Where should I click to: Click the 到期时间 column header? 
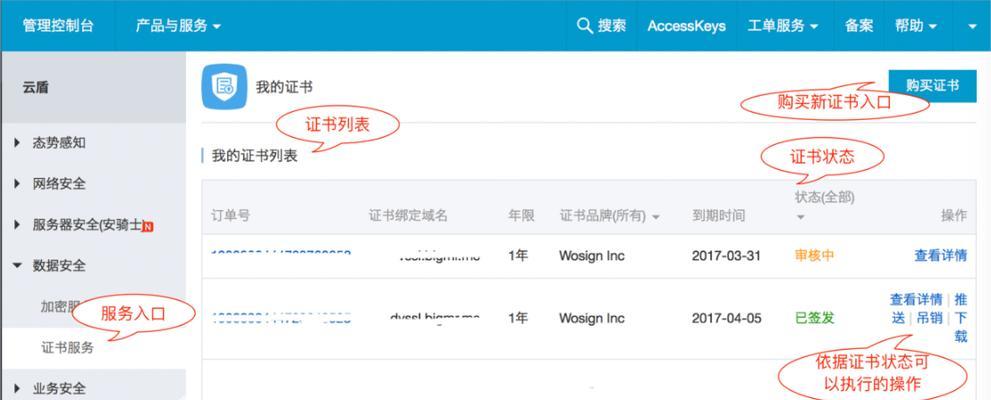[719, 215]
